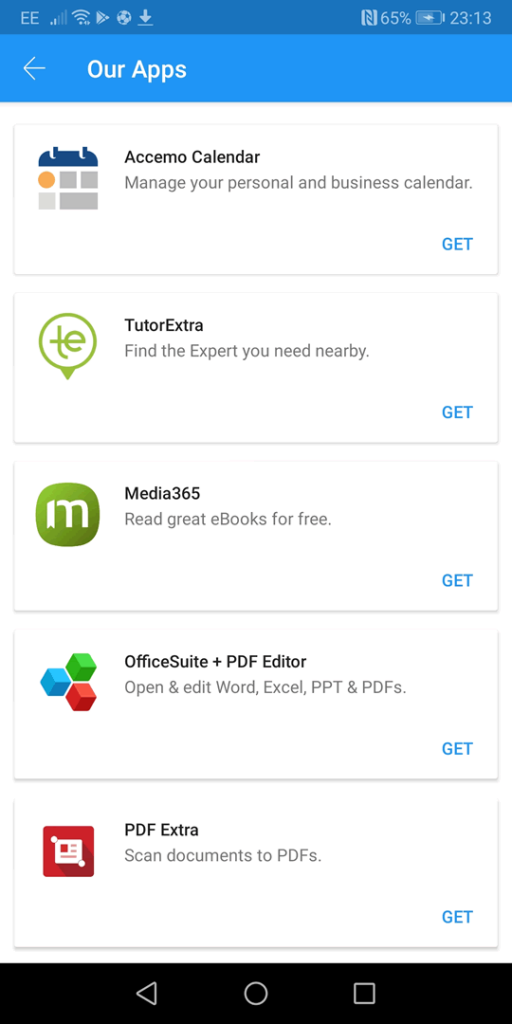512x1024 pixels.
Task: Get the Accemo Calendar app
Action: (x=457, y=244)
